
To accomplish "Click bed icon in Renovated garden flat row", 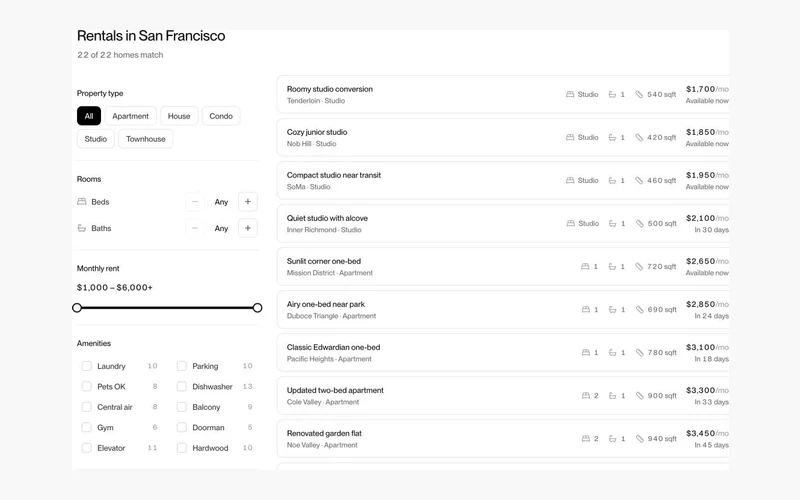I will tap(586, 439).
